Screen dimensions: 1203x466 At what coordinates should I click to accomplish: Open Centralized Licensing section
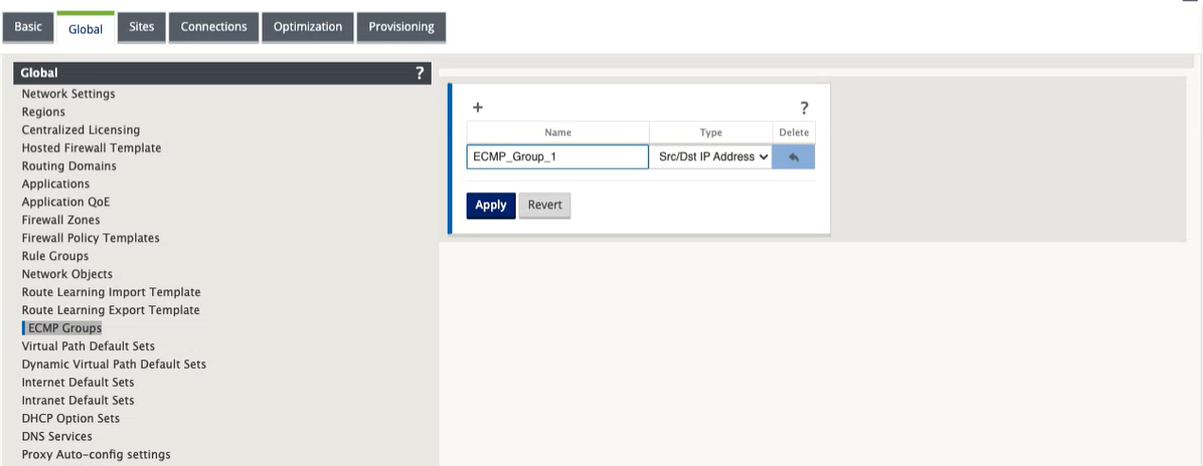tap(81, 130)
